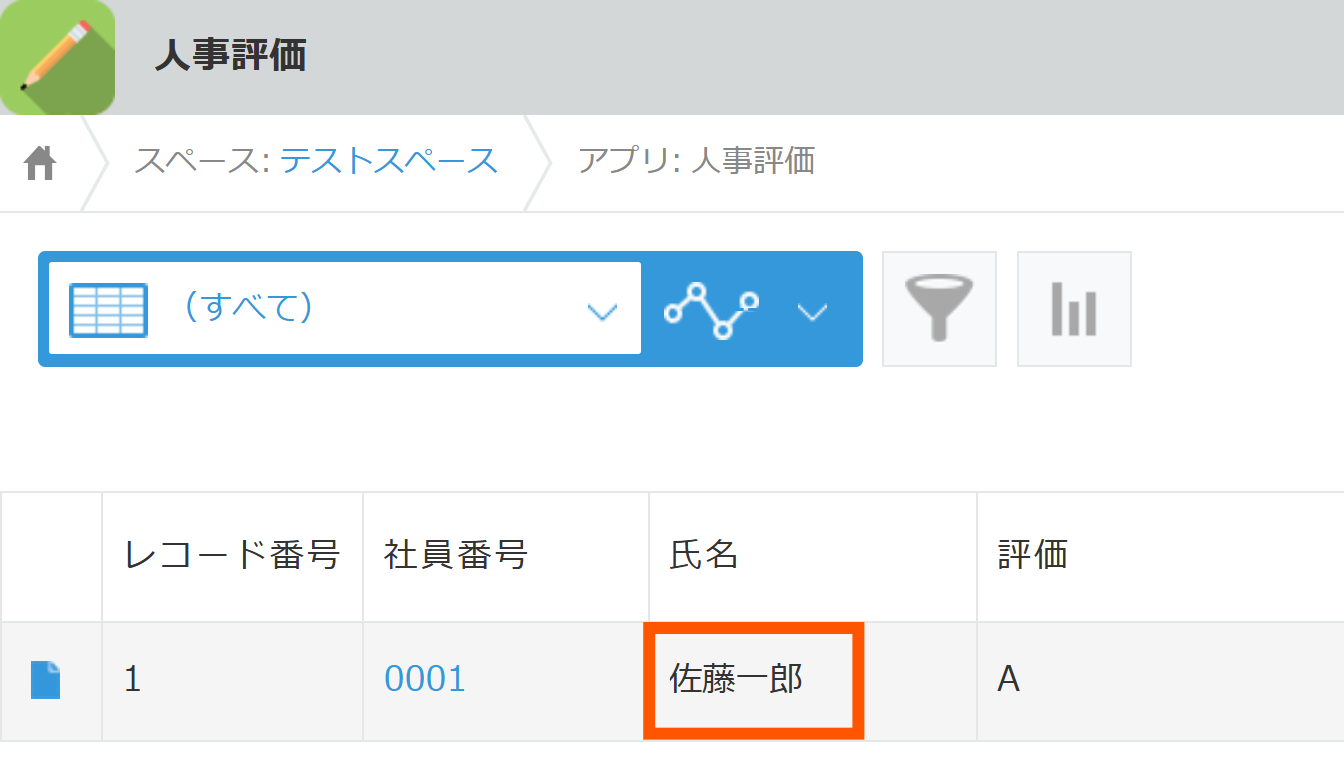The width and height of the screenshot is (1344, 765).
Task: Expand the (すべて) view dropdown arrow
Action: coord(601,312)
